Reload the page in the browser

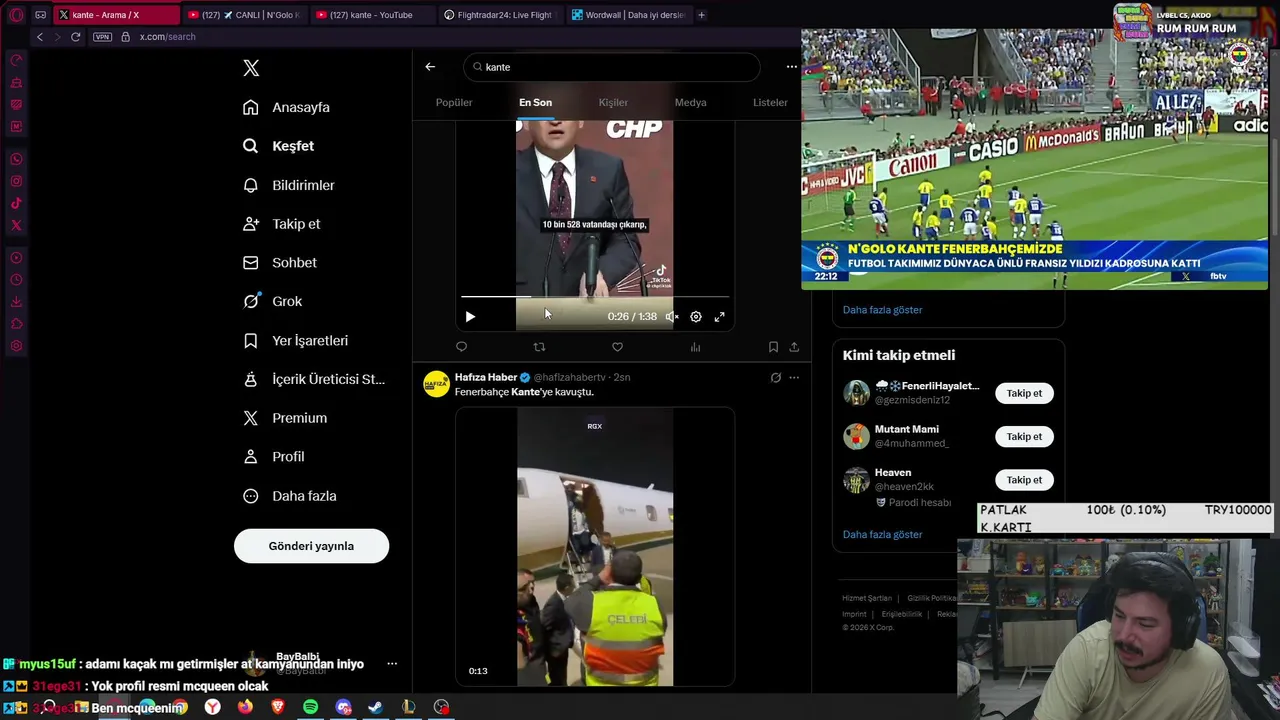75,37
